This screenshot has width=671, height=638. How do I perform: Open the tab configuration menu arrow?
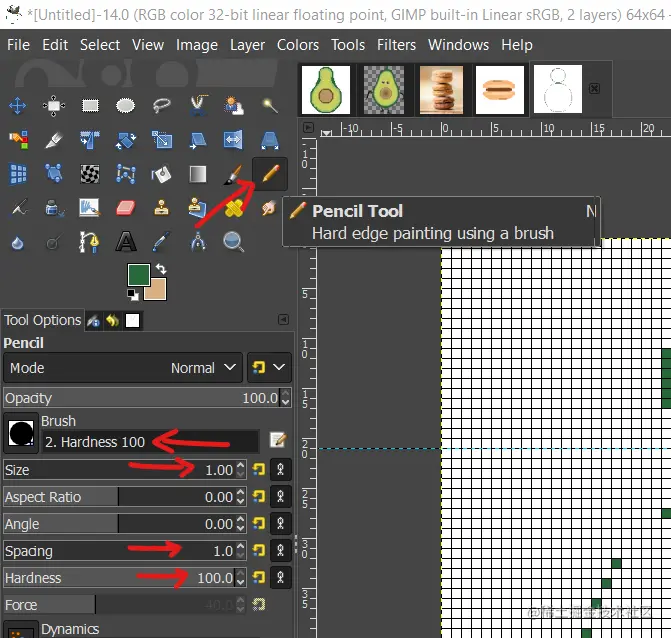[283, 320]
